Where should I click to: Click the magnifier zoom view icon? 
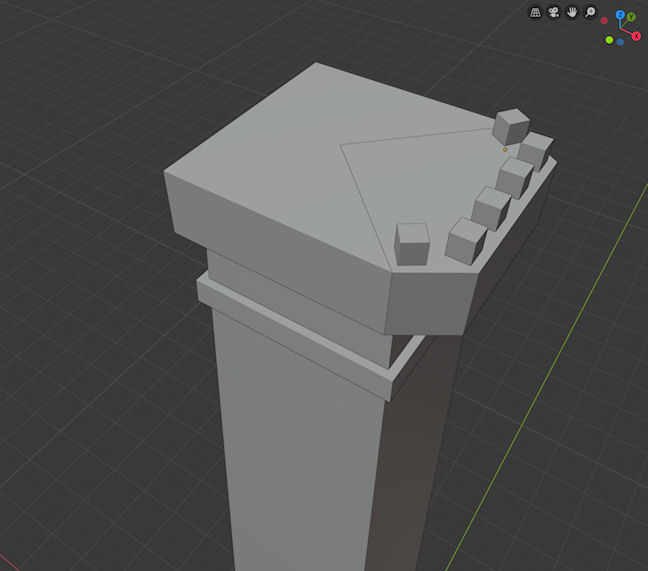pyautogui.click(x=590, y=13)
